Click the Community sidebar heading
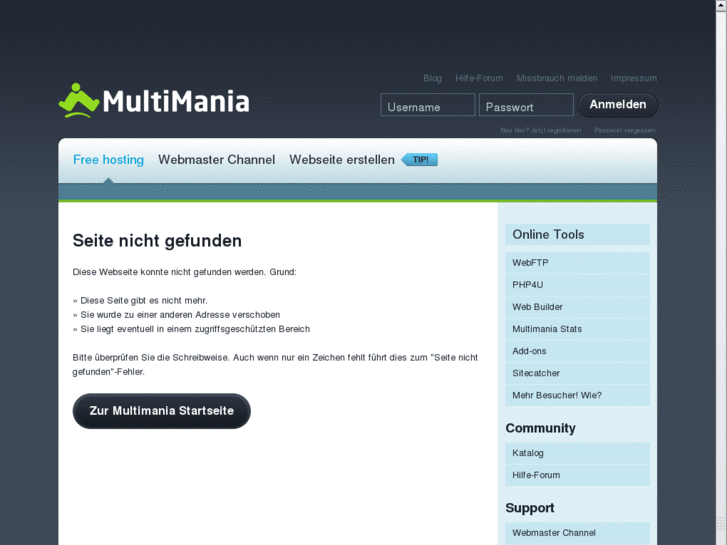The image size is (727, 545). tap(541, 428)
